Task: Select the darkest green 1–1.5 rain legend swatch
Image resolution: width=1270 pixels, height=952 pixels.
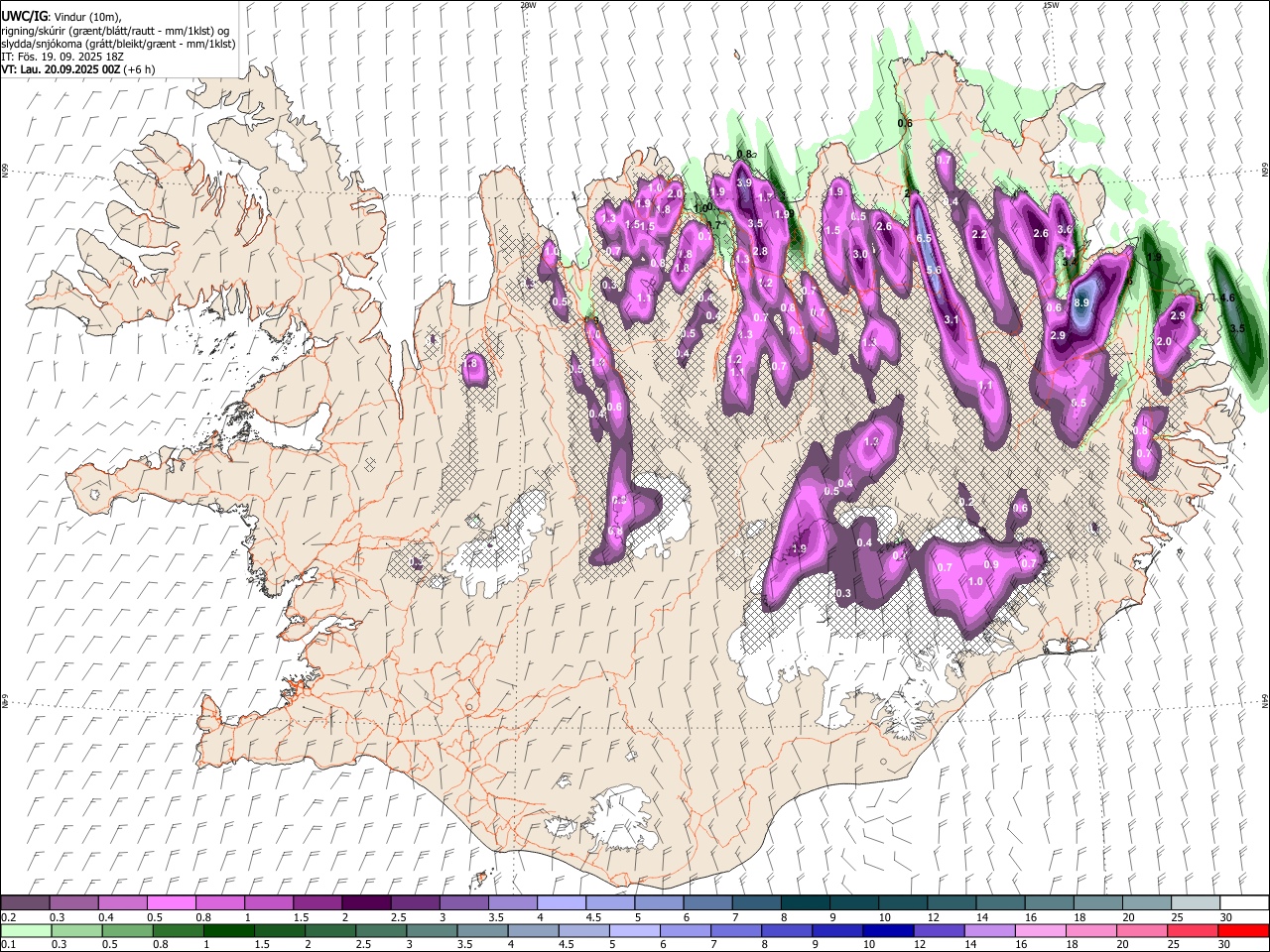Action: (231, 931)
